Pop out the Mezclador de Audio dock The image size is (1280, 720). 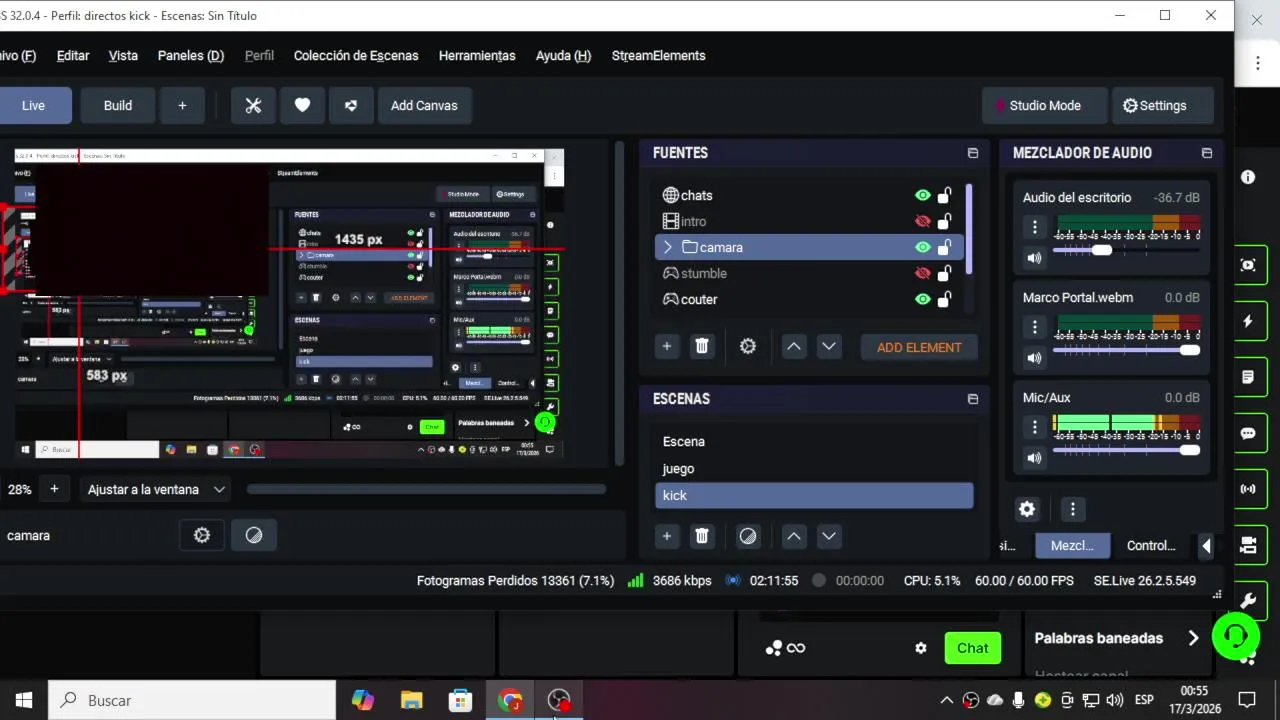(x=1207, y=153)
